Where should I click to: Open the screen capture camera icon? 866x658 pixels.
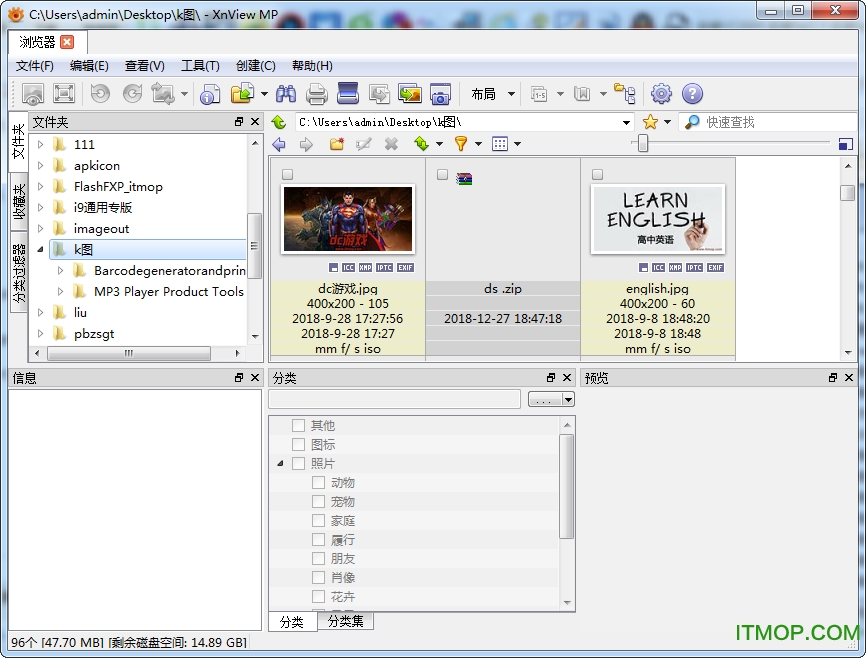click(x=440, y=94)
